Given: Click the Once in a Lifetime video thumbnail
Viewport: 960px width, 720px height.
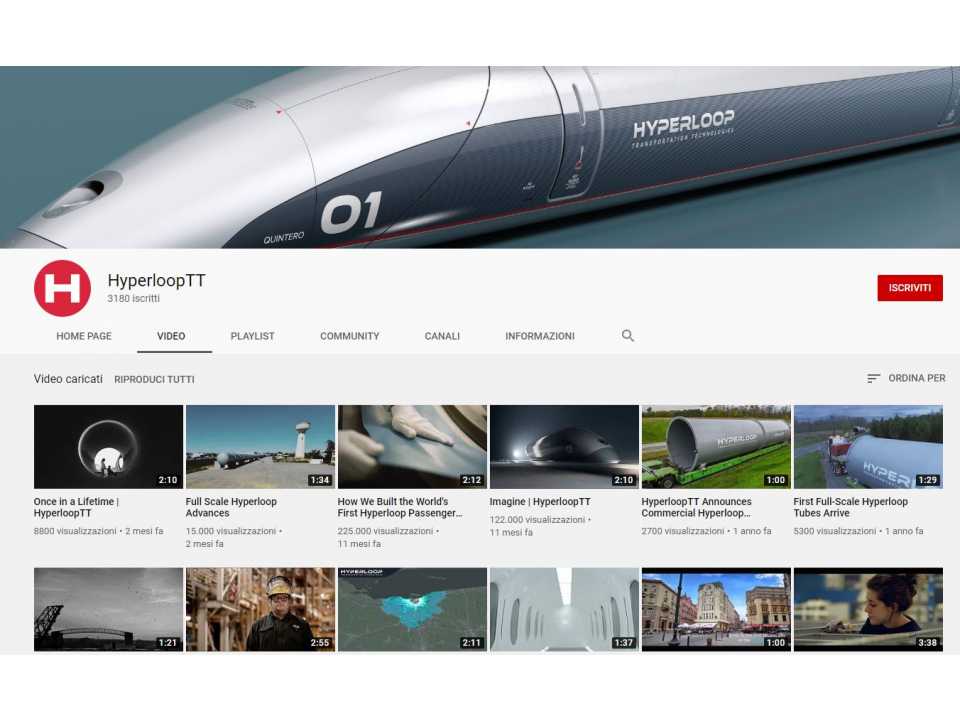Looking at the screenshot, I should (107, 446).
